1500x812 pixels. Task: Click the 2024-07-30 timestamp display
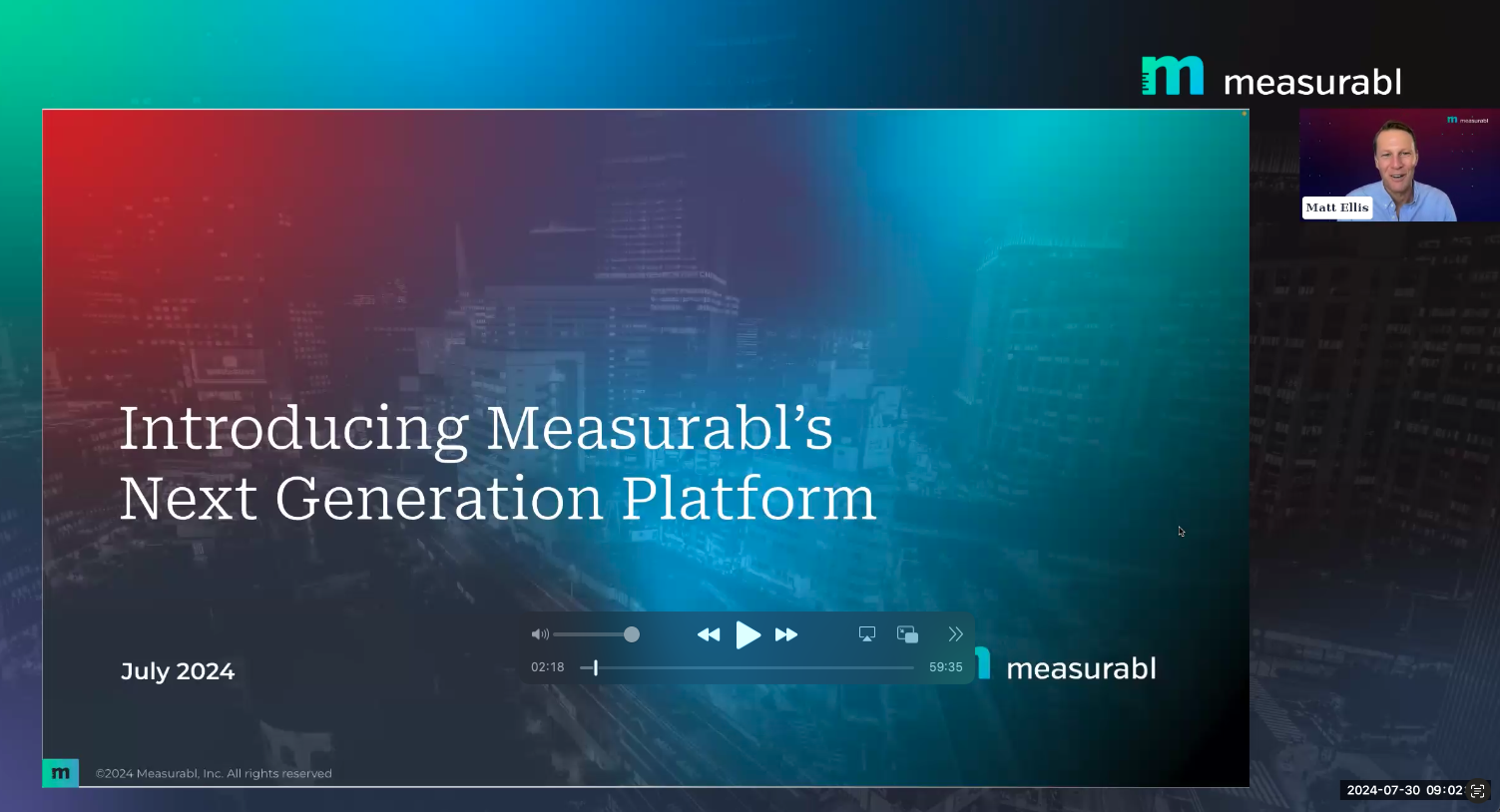click(1402, 789)
